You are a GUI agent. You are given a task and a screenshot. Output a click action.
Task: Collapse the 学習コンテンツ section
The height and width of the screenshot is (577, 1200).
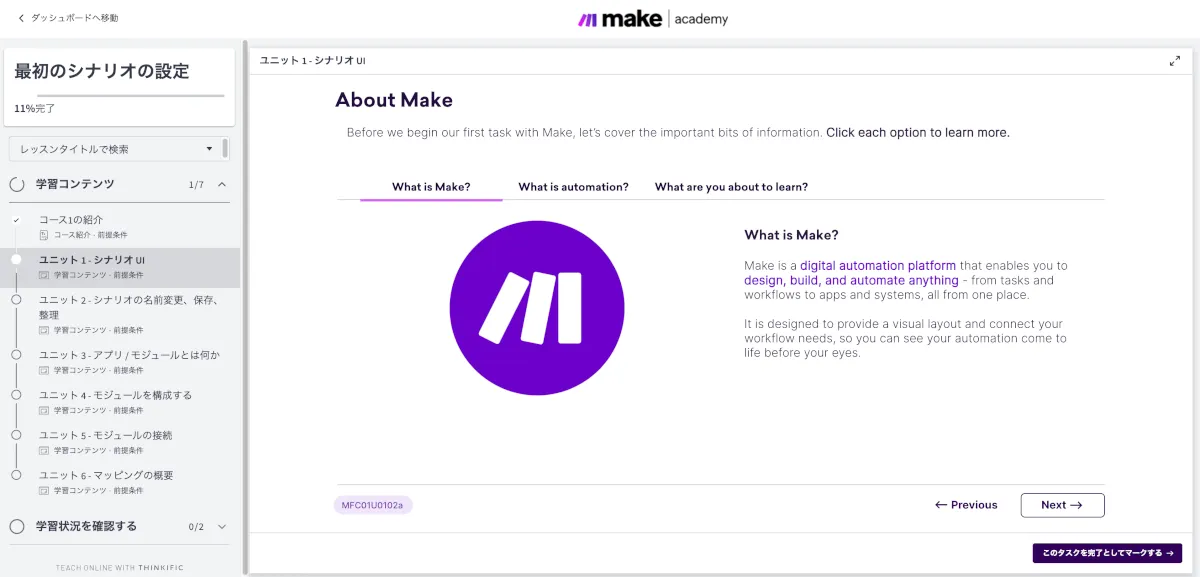click(222, 184)
